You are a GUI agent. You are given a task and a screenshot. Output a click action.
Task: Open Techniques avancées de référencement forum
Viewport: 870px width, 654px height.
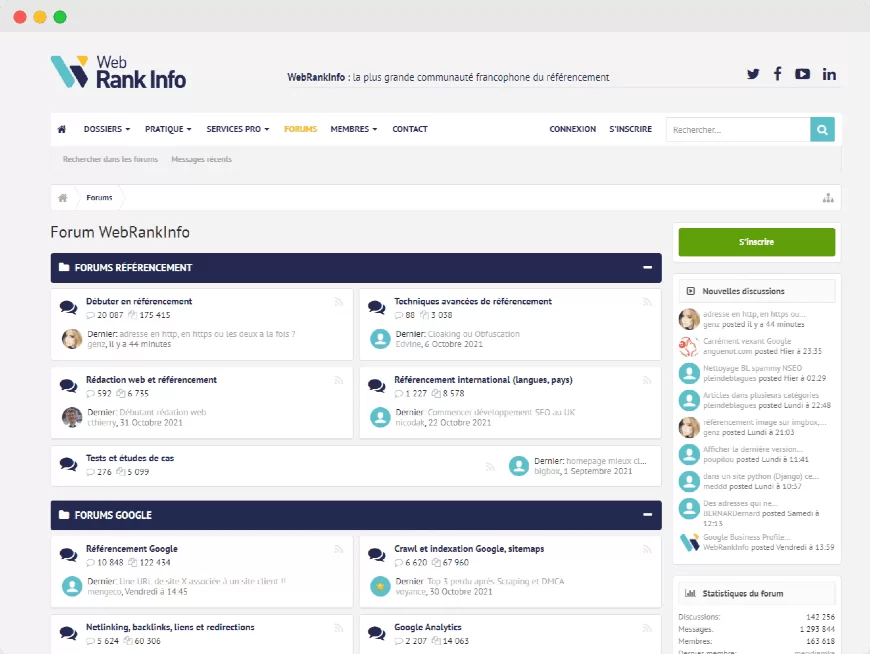(473, 301)
